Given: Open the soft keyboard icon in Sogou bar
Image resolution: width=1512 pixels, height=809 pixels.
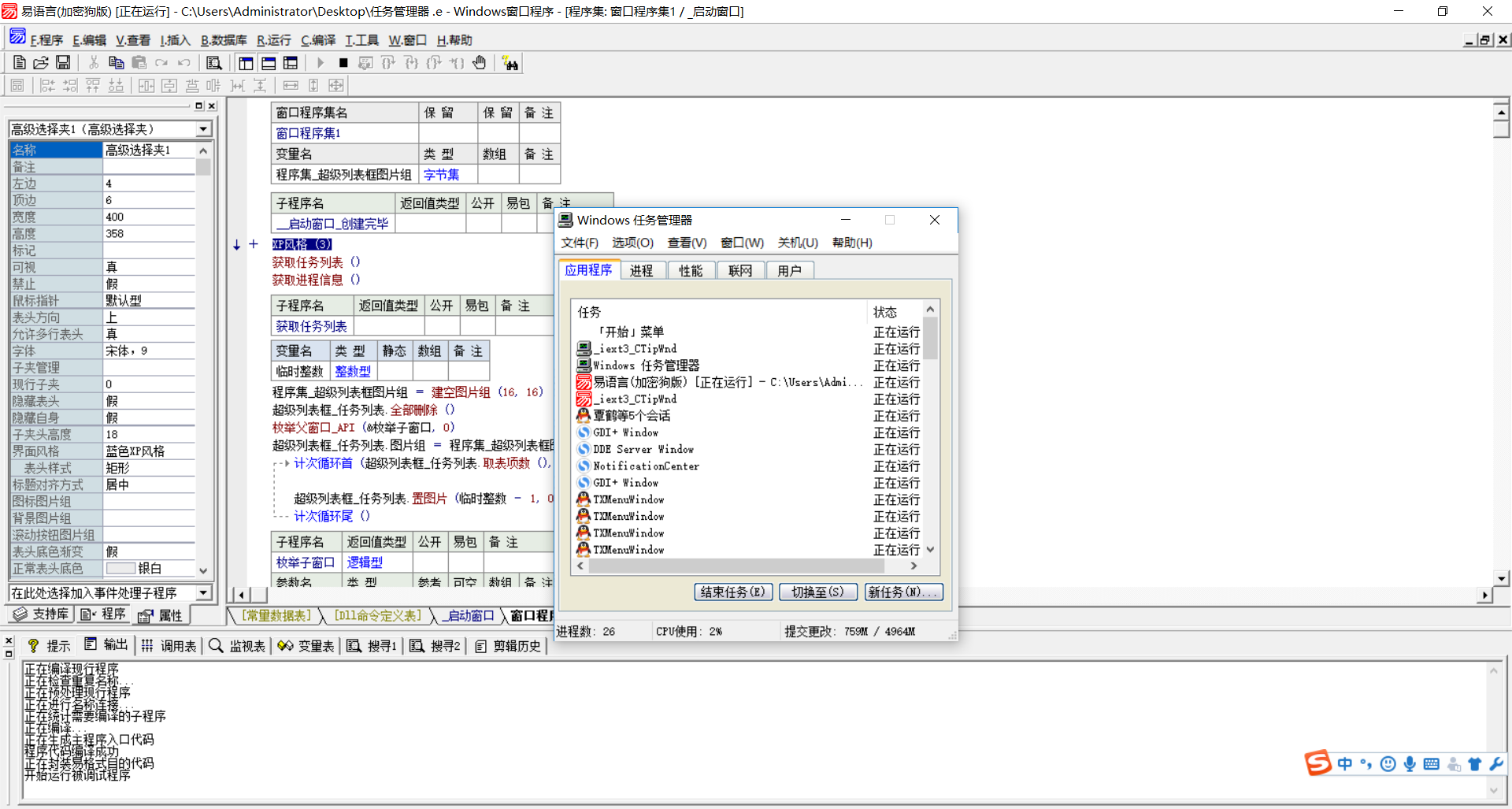Looking at the screenshot, I should [1432, 763].
